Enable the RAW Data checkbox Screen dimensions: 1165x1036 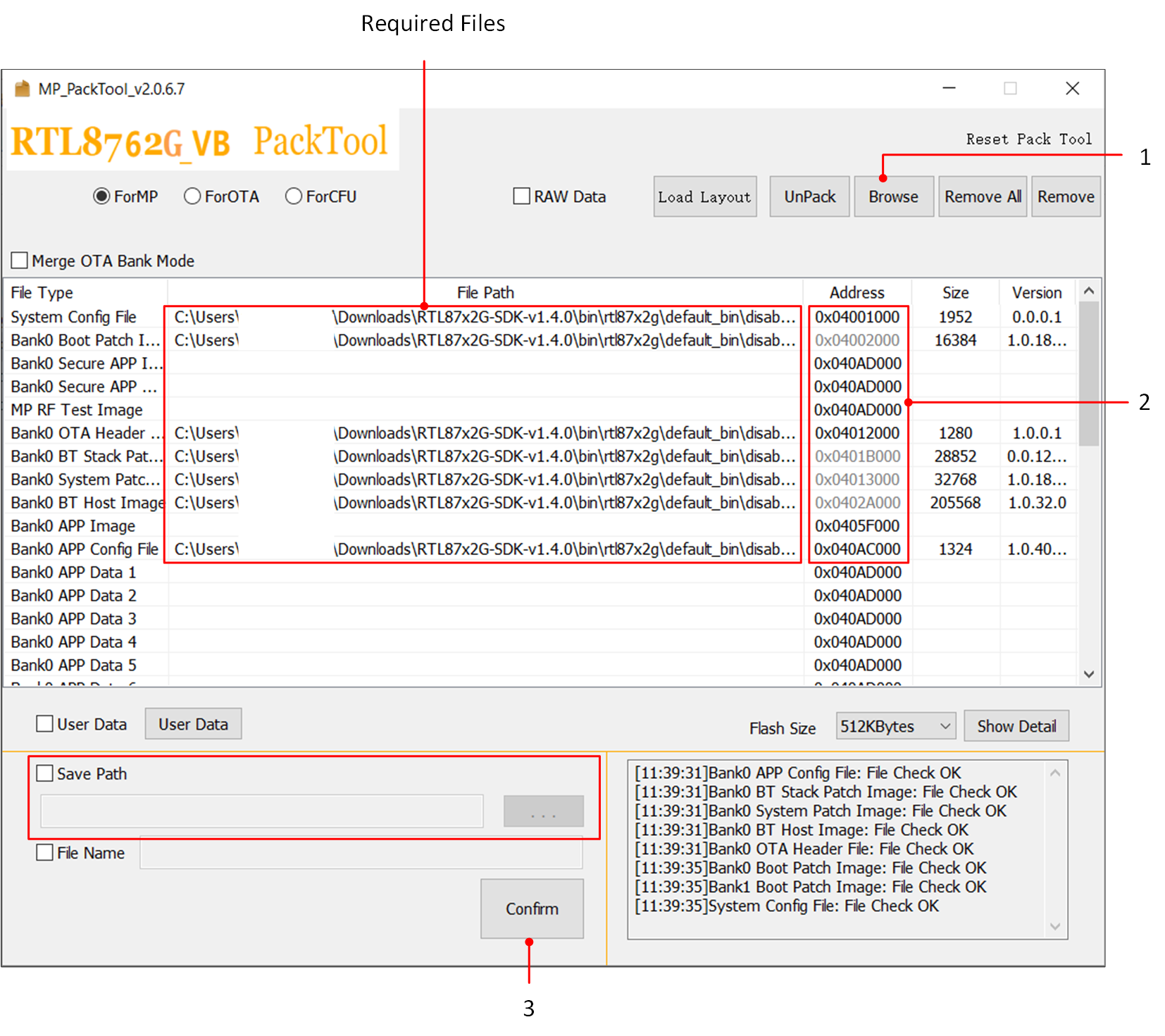coord(521,196)
